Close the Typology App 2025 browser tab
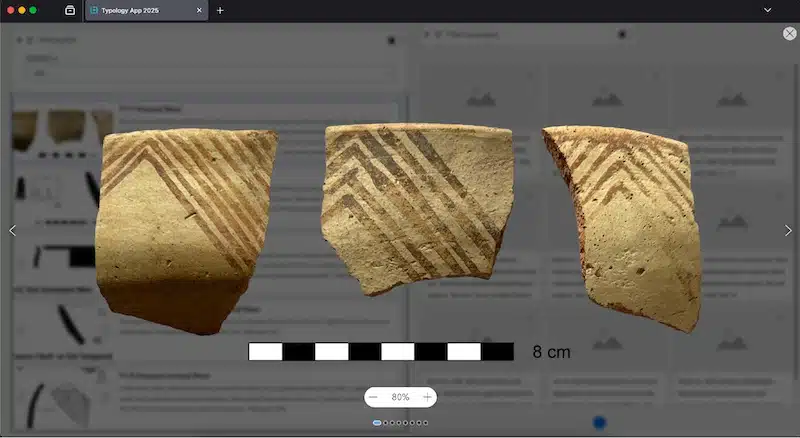 click(x=199, y=10)
